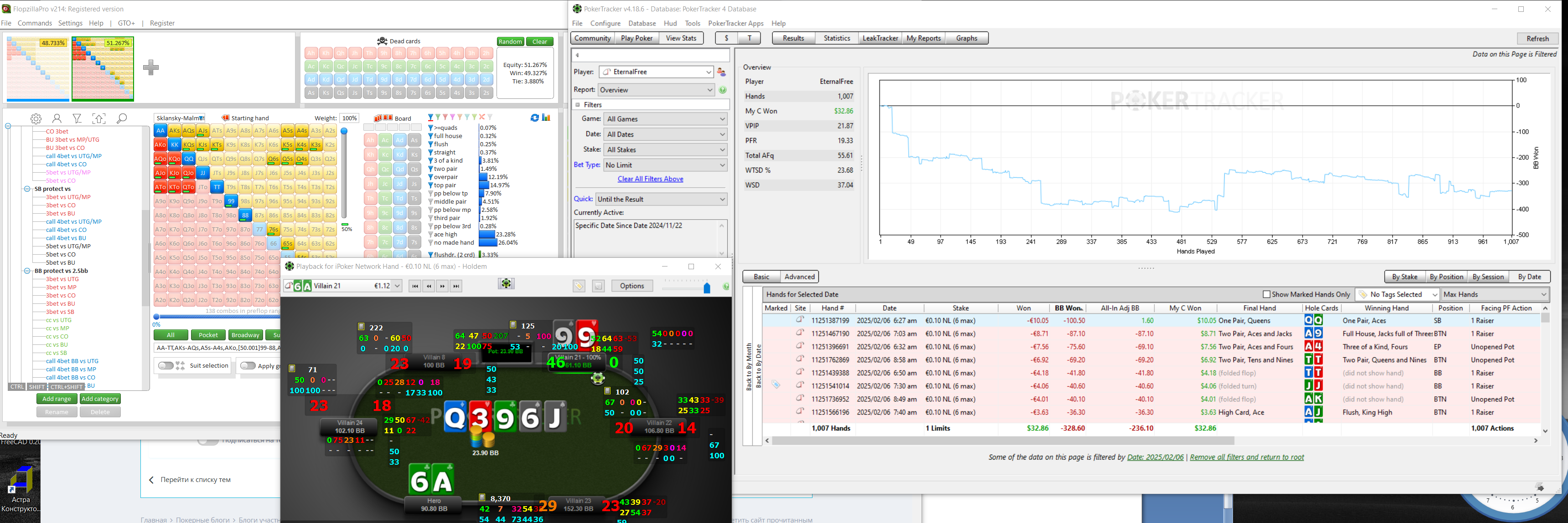Click the green help icon next to Report dropdown
Screen dimensions: 1568x523
pos(723,90)
